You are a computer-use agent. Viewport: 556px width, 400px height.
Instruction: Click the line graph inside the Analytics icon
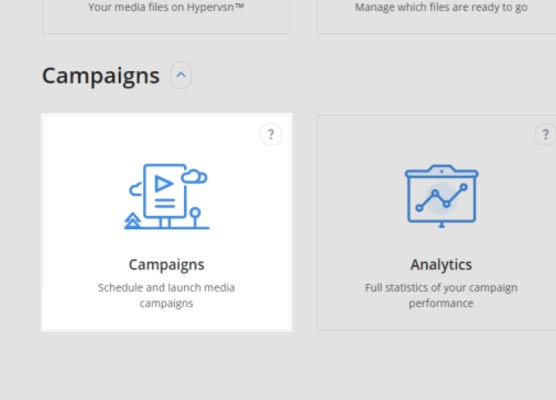441,197
